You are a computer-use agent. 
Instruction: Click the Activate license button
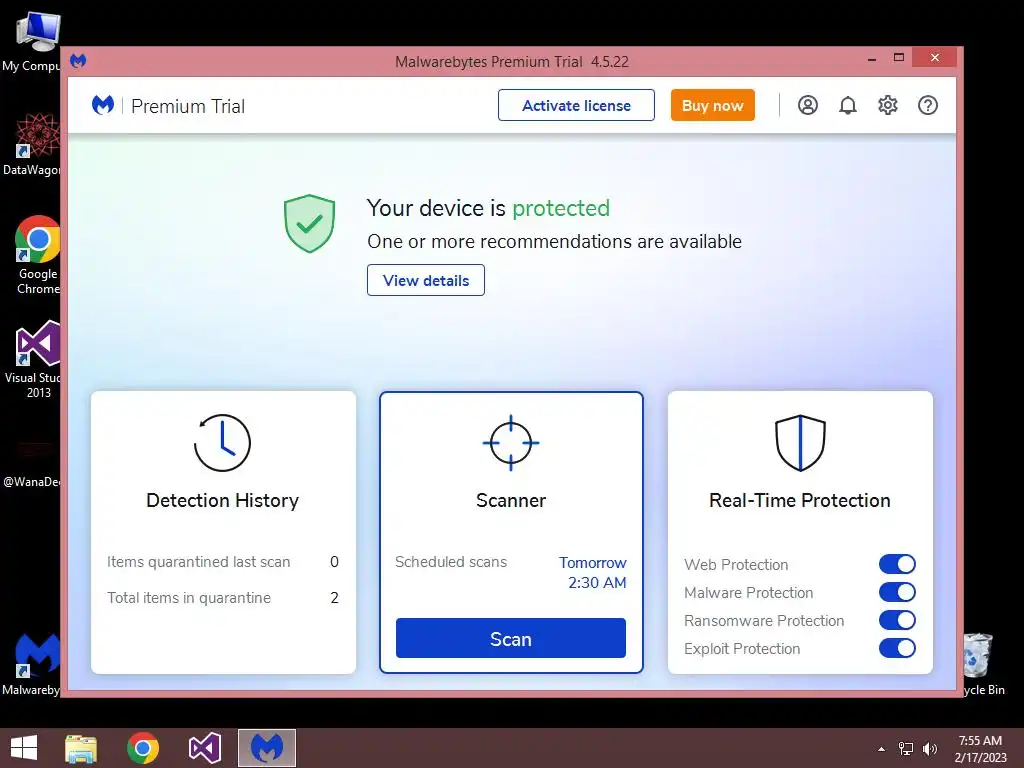point(576,105)
